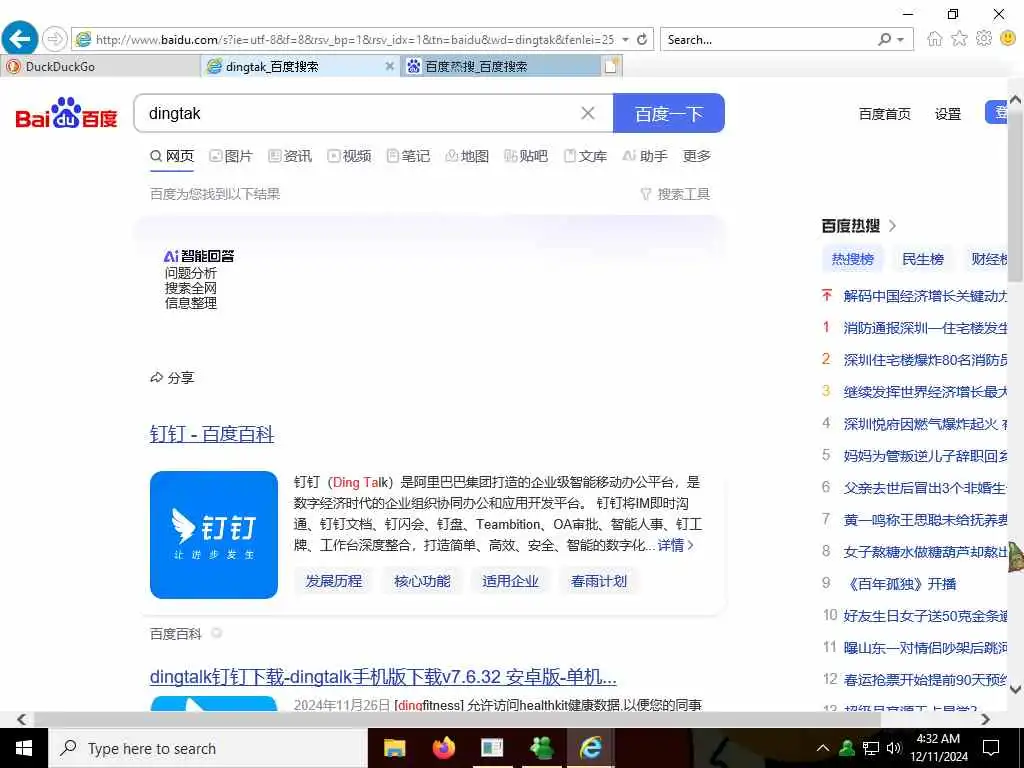The width and height of the screenshot is (1024, 768).
Task: Click the 分享 share icon
Action: coord(156,377)
